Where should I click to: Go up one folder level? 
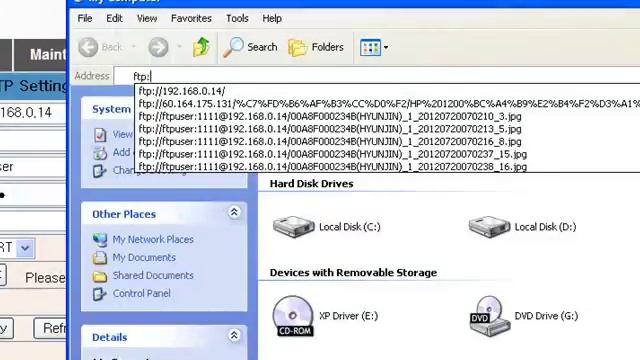[x=201, y=47]
